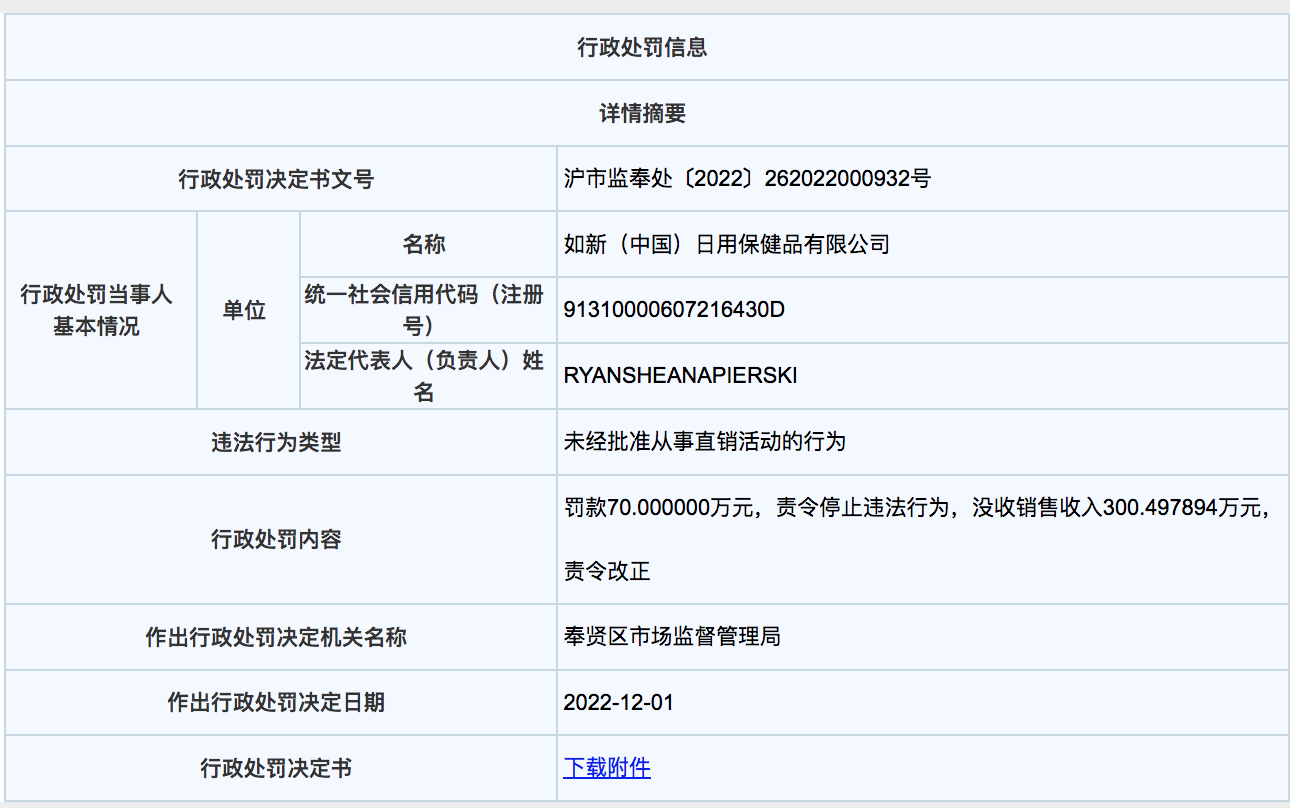The image size is (1290, 808).
Task: Select company name 如新（中国）日用保健品有限公司
Action: pyautogui.click(x=727, y=244)
